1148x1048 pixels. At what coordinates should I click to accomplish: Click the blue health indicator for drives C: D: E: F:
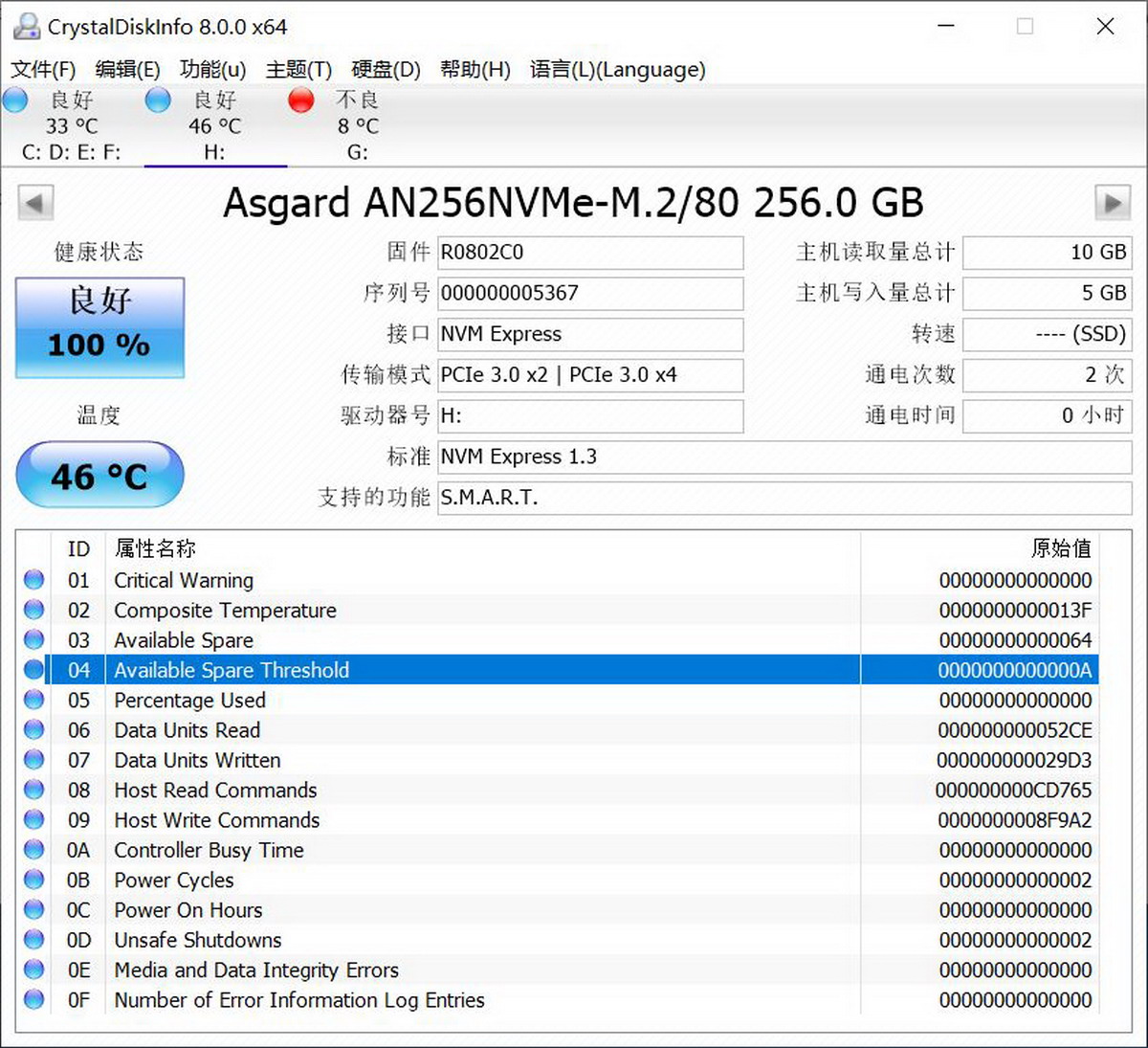pyautogui.click(x=15, y=100)
